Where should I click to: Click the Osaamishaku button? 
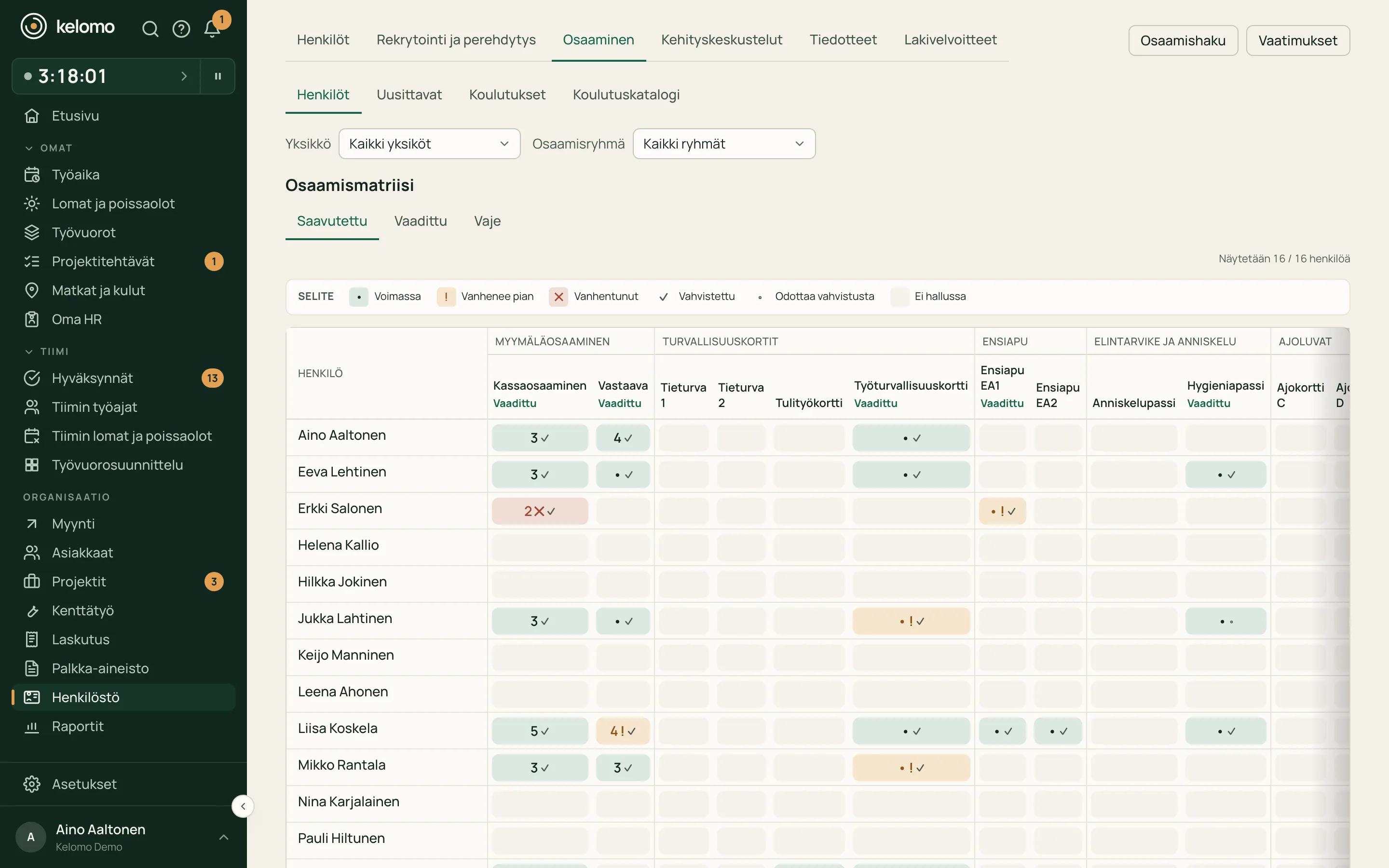pyautogui.click(x=1183, y=40)
